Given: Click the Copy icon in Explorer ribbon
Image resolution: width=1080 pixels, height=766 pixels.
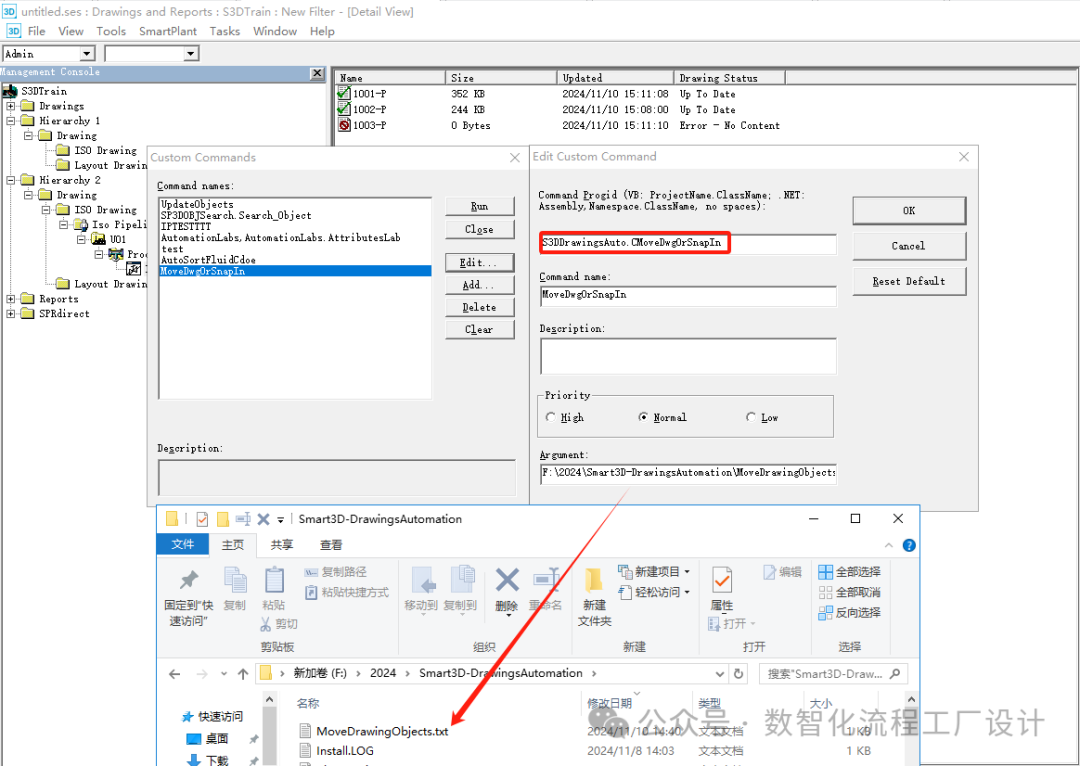Looking at the screenshot, I should click(x=235, y=580).
